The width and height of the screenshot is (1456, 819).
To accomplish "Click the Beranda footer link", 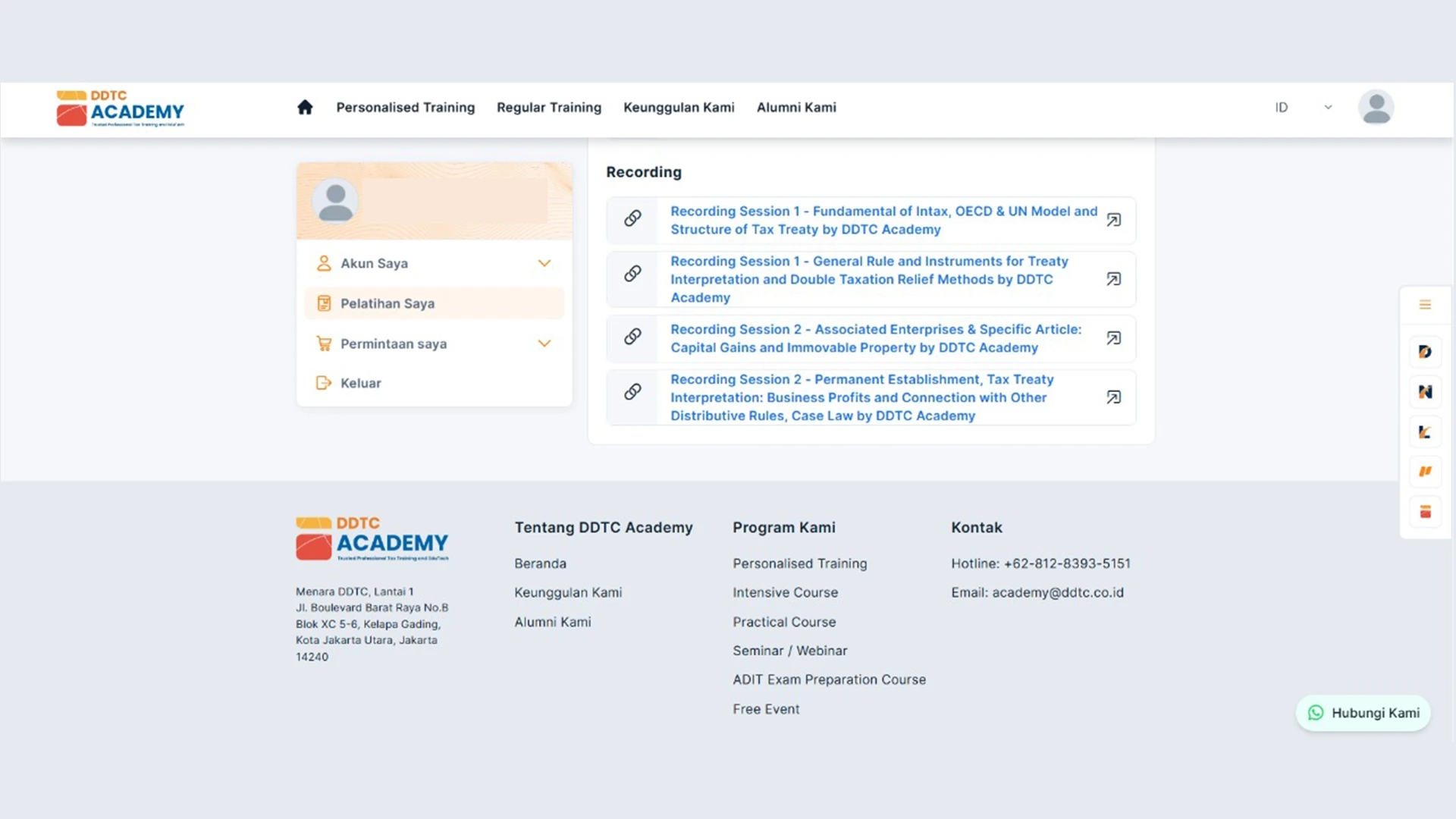I will [540, 563].
